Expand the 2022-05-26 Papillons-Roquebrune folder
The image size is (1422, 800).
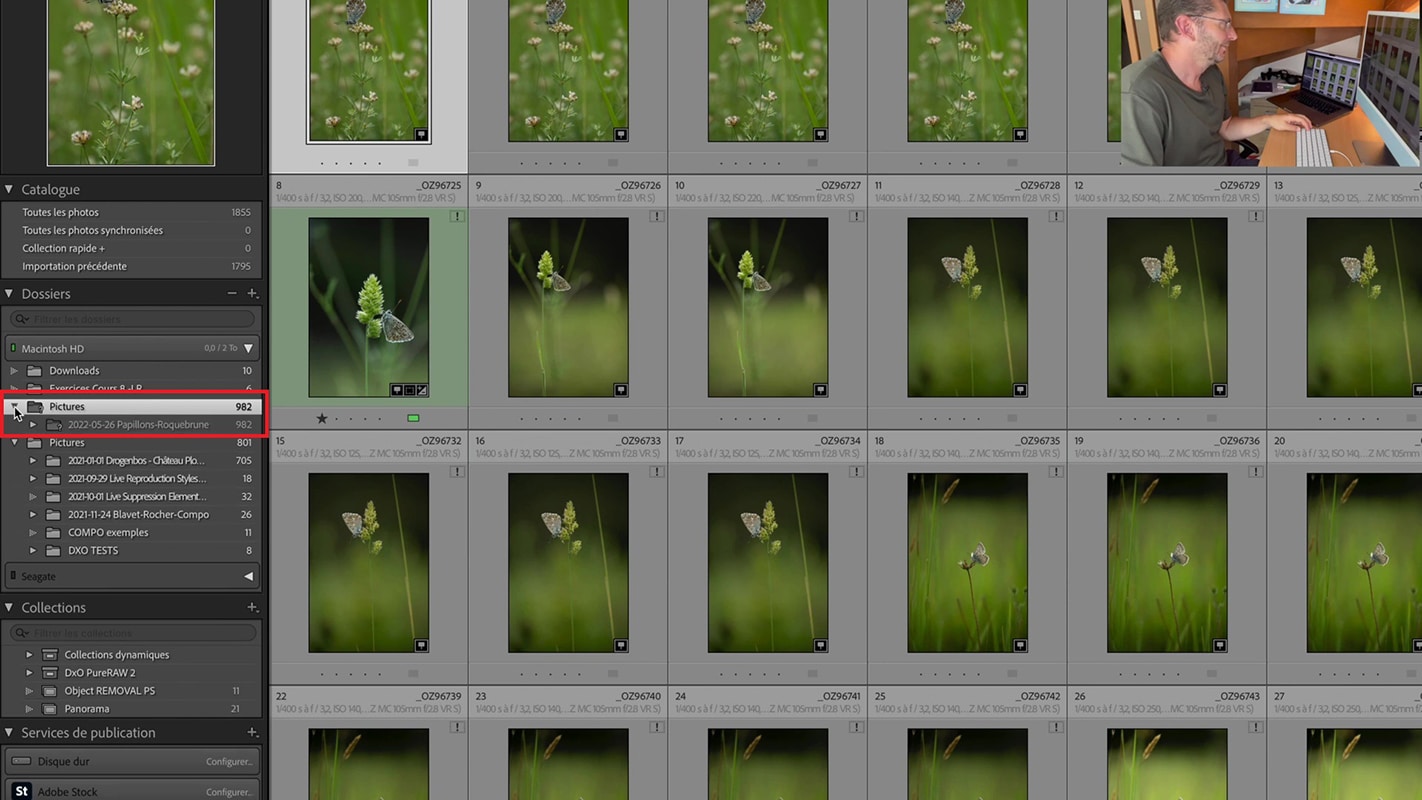point(33,425)
